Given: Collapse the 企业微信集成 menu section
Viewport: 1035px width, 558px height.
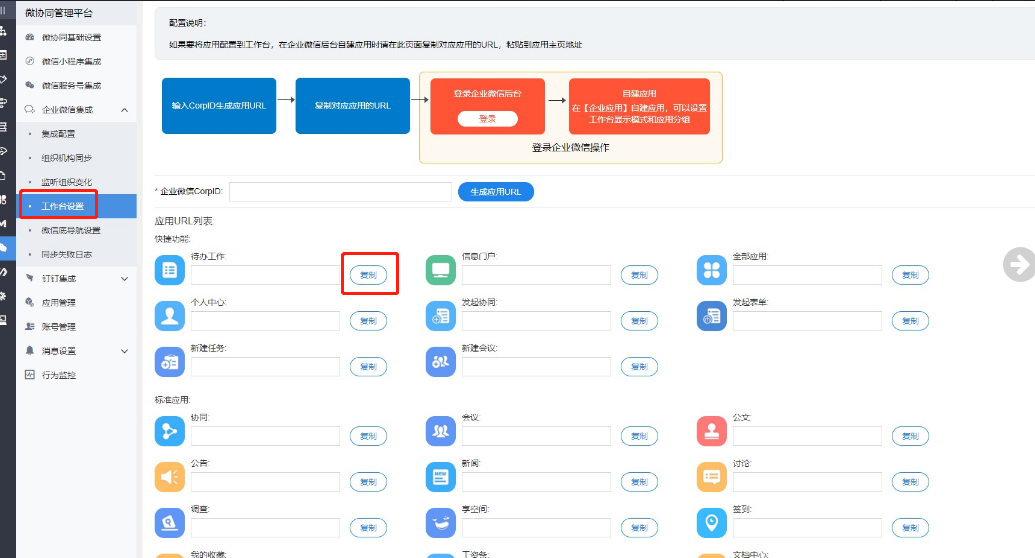Looking at the screenshot, I should click(x=124, y=110).
